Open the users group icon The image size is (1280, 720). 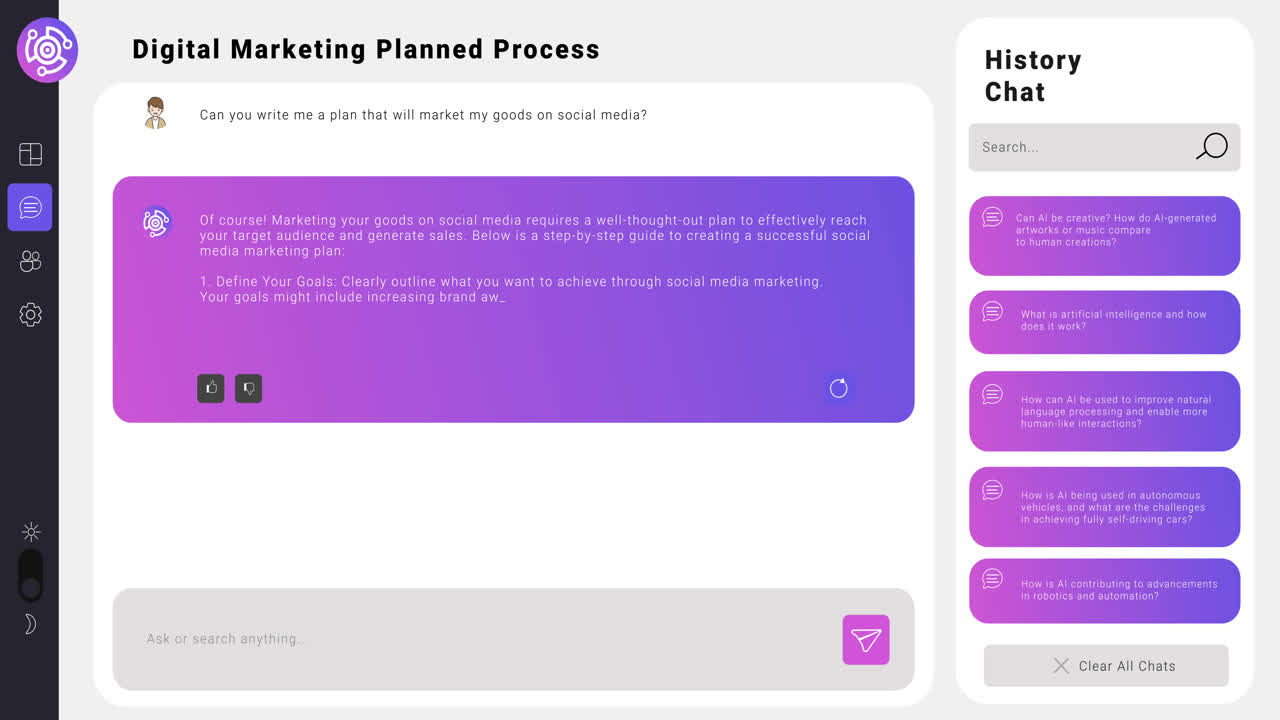tap(30, 261)
